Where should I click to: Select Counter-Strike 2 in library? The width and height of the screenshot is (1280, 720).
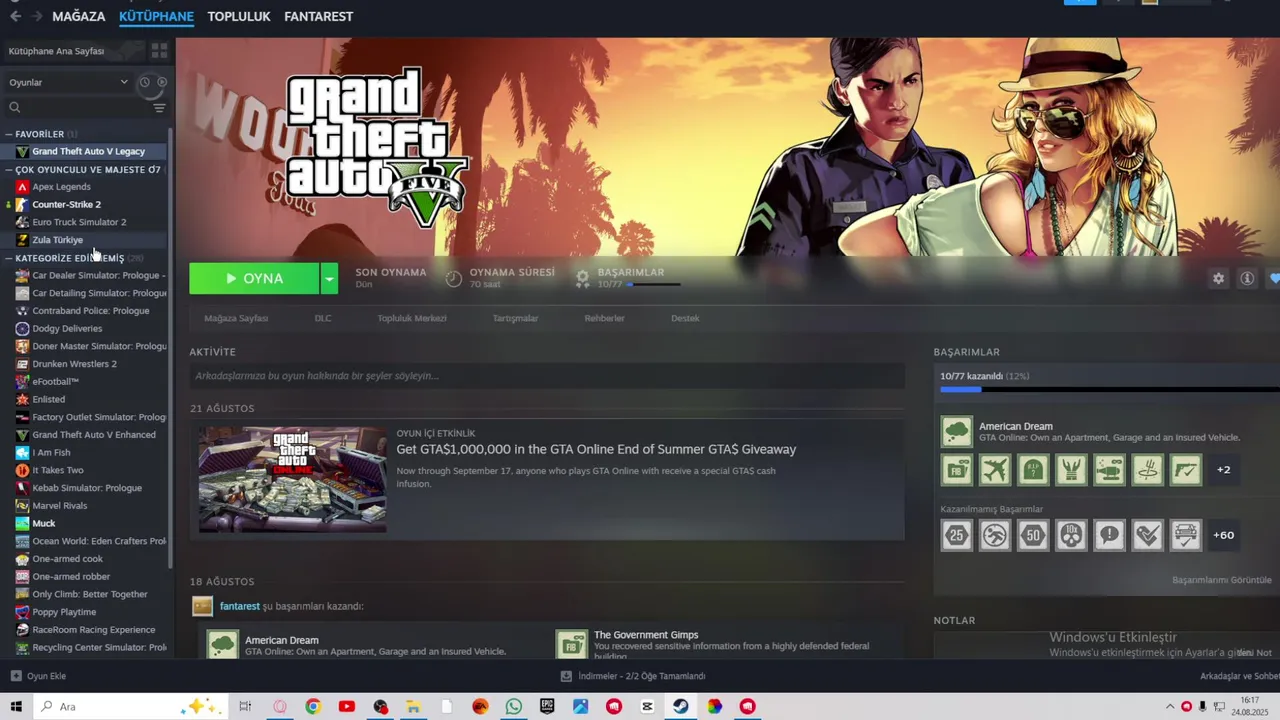click(x=66, y=204)
